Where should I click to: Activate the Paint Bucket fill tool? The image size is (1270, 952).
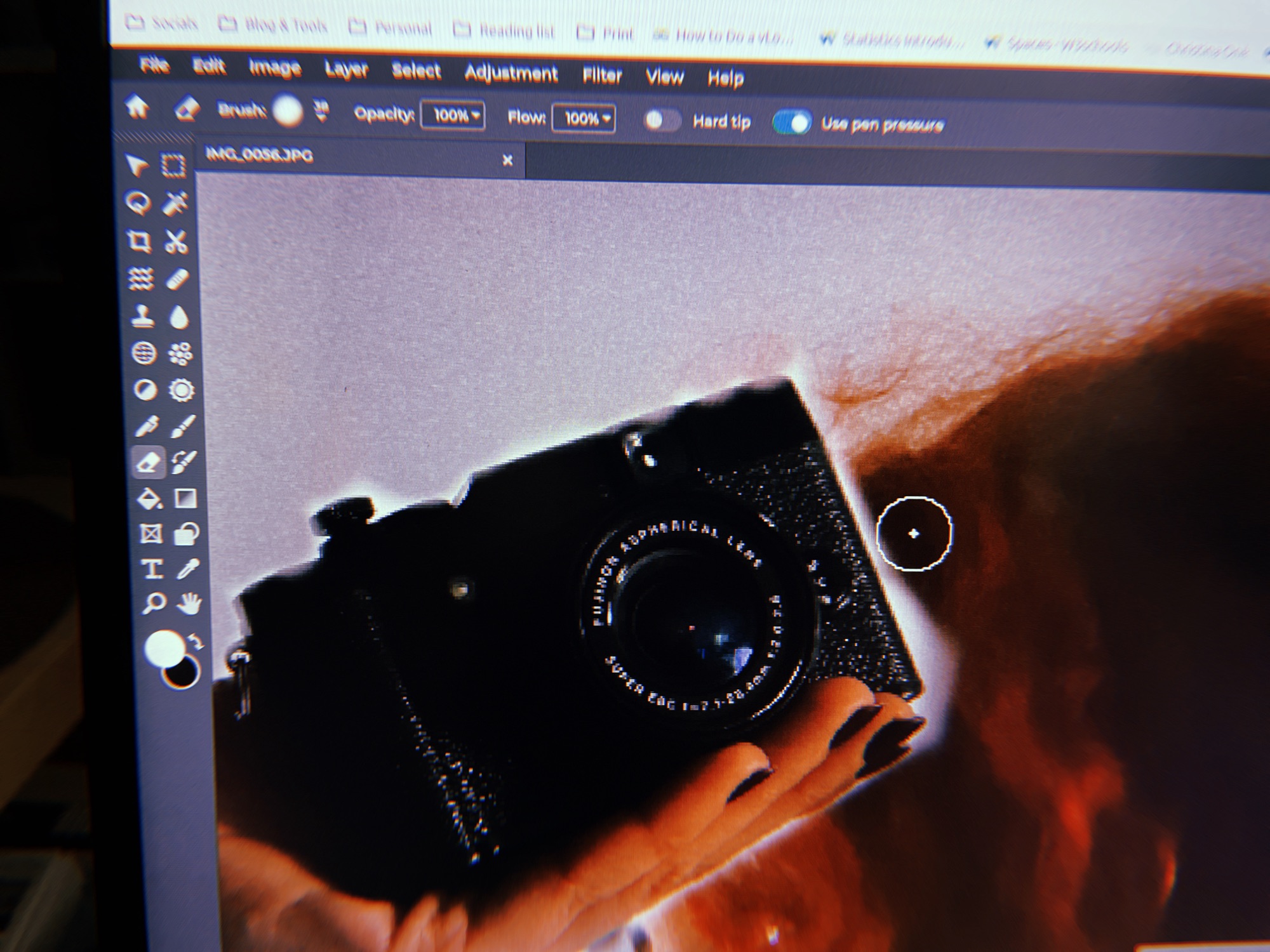coord(149,499)
